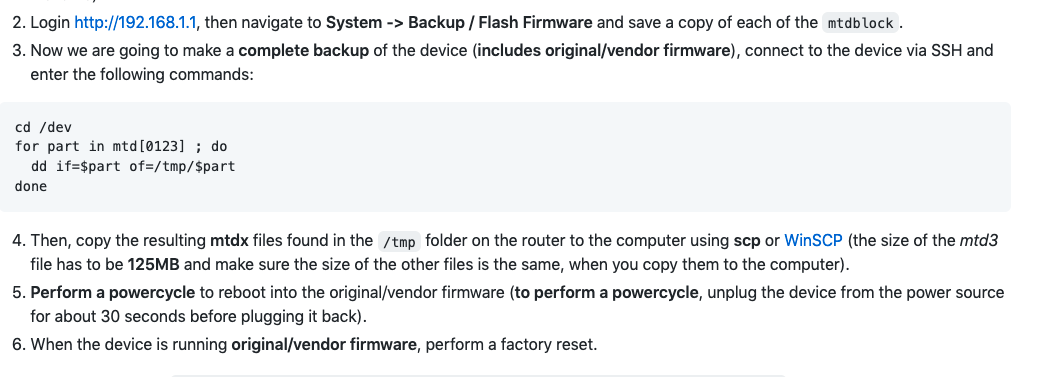The width and height of the screenshot is (1045, 377).
Task: Click the italic 'mtd3' word
Action: (978, 240)
